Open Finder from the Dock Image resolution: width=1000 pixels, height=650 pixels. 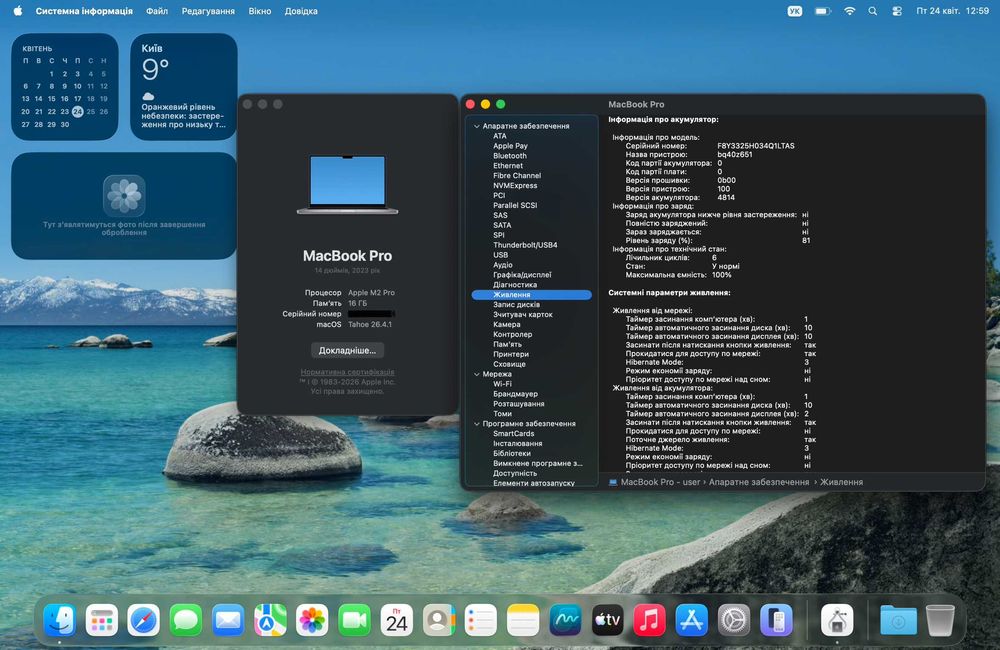point(59,620)
